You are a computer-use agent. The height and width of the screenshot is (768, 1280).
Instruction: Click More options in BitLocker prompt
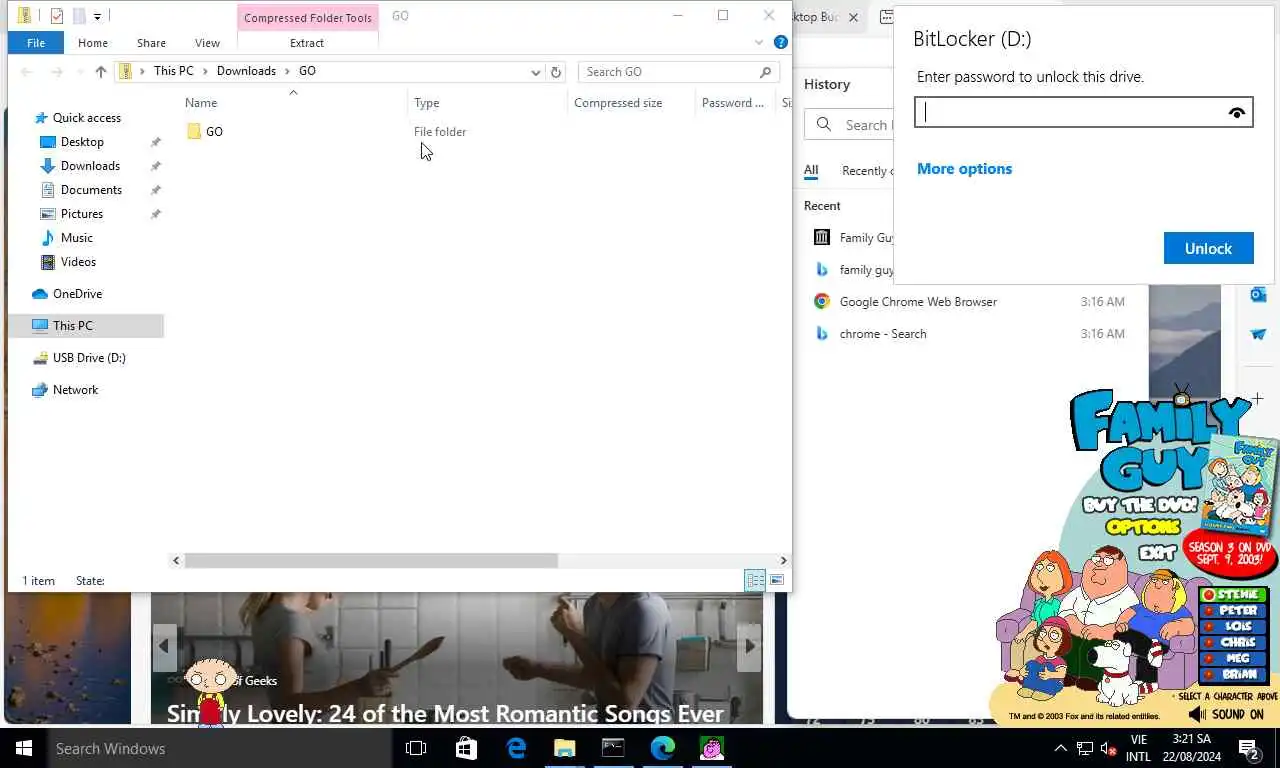[964, 169]
